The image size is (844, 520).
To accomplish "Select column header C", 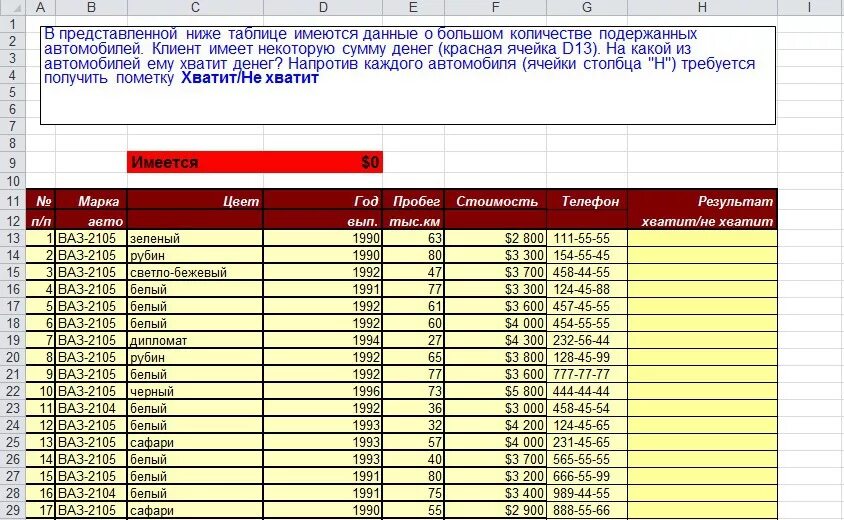I will point(195,7).
